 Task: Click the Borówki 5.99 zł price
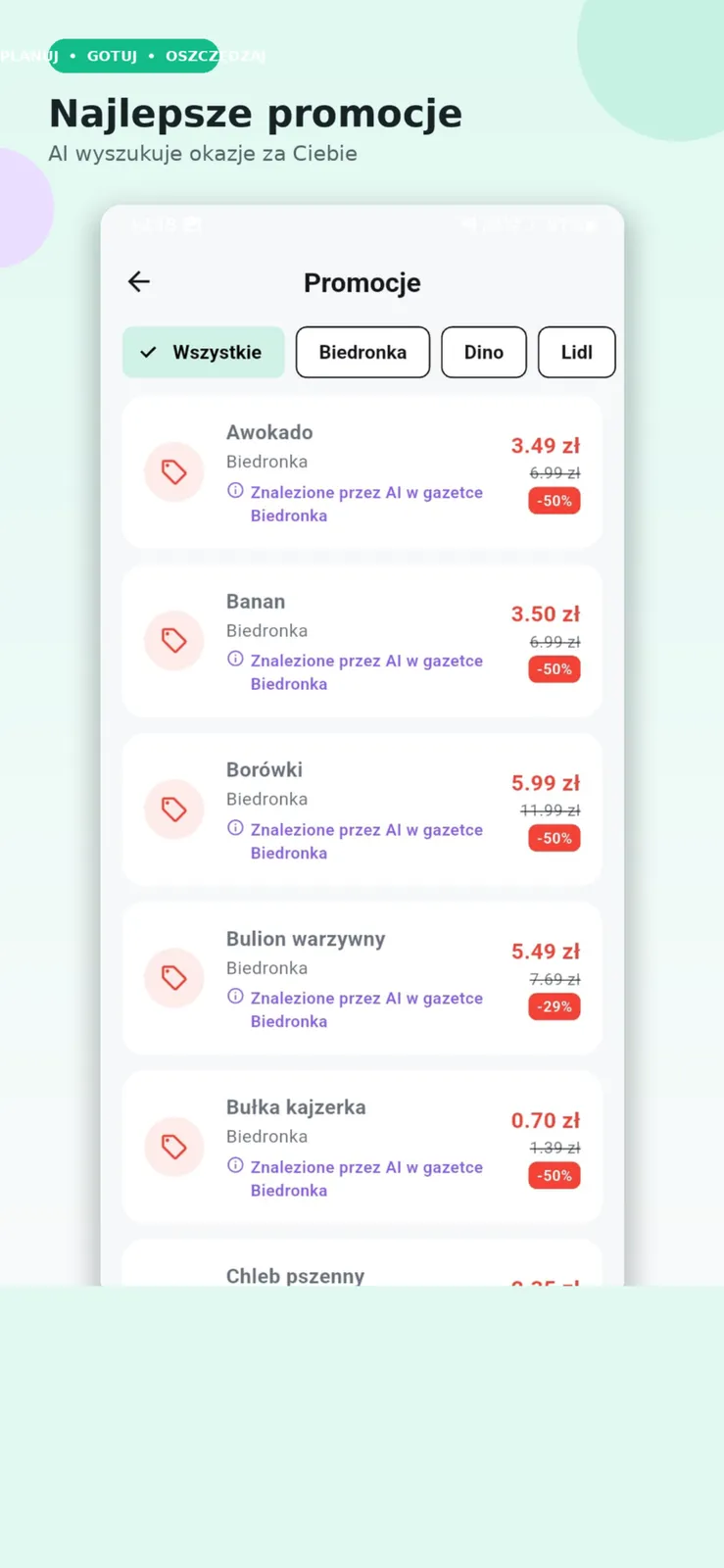[546, 783]
